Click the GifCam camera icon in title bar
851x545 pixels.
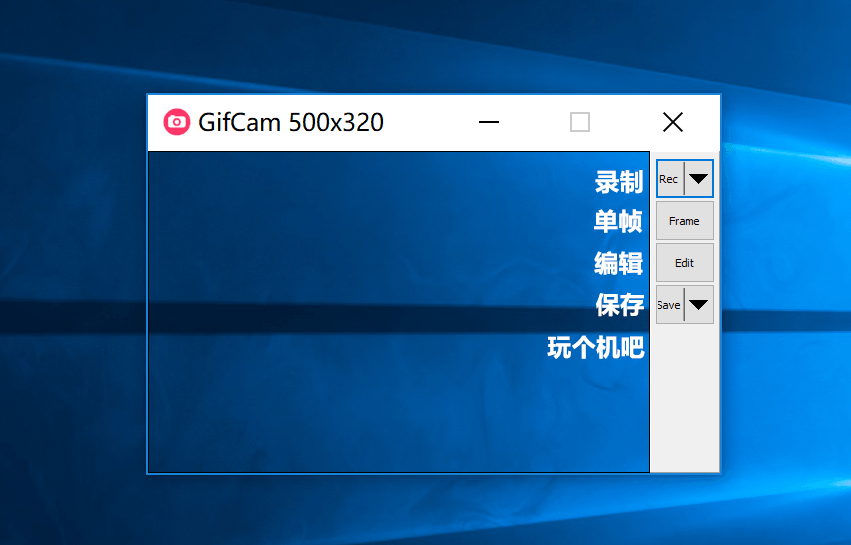(177, 122)
